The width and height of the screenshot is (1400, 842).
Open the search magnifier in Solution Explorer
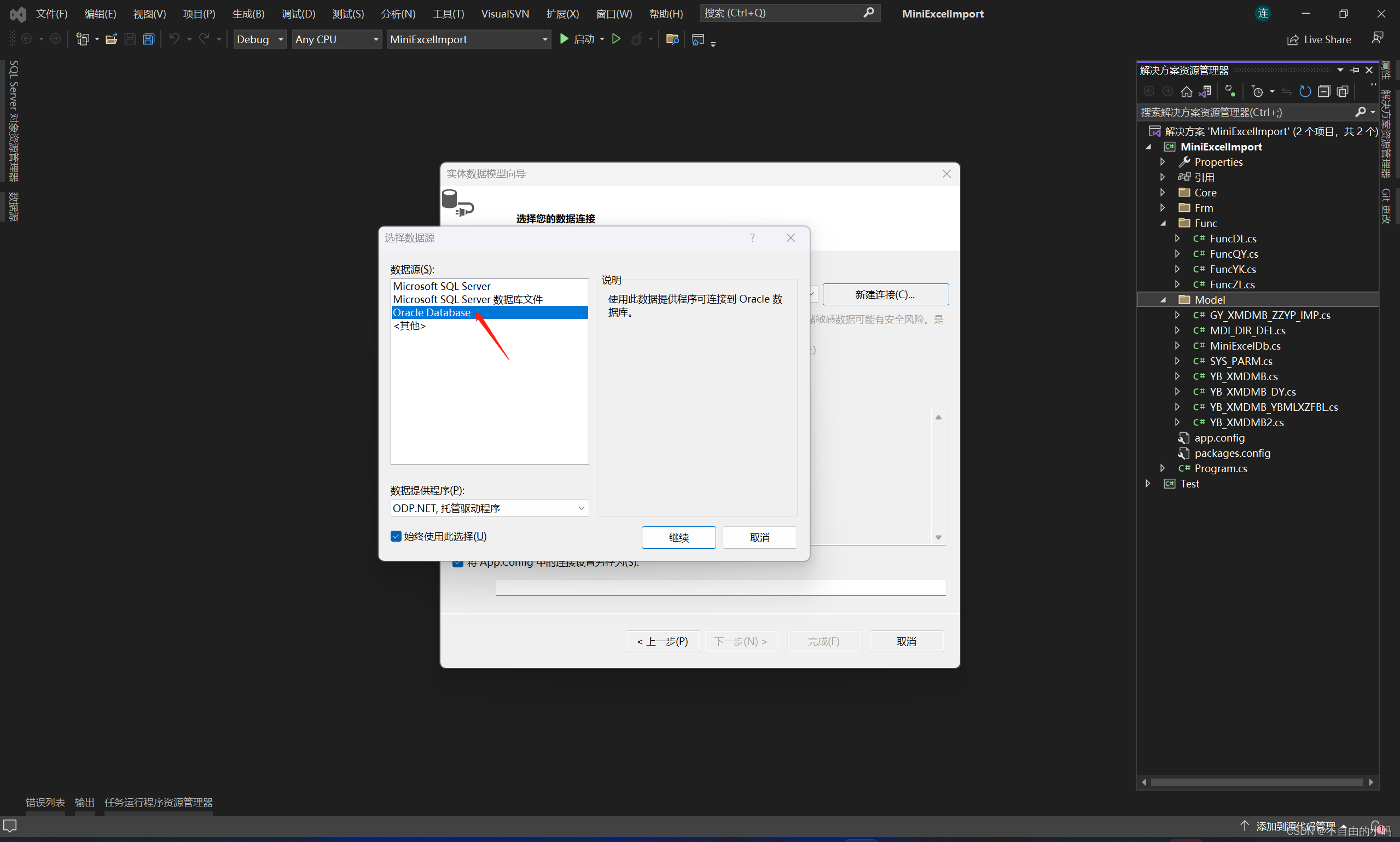(1361, 112)
